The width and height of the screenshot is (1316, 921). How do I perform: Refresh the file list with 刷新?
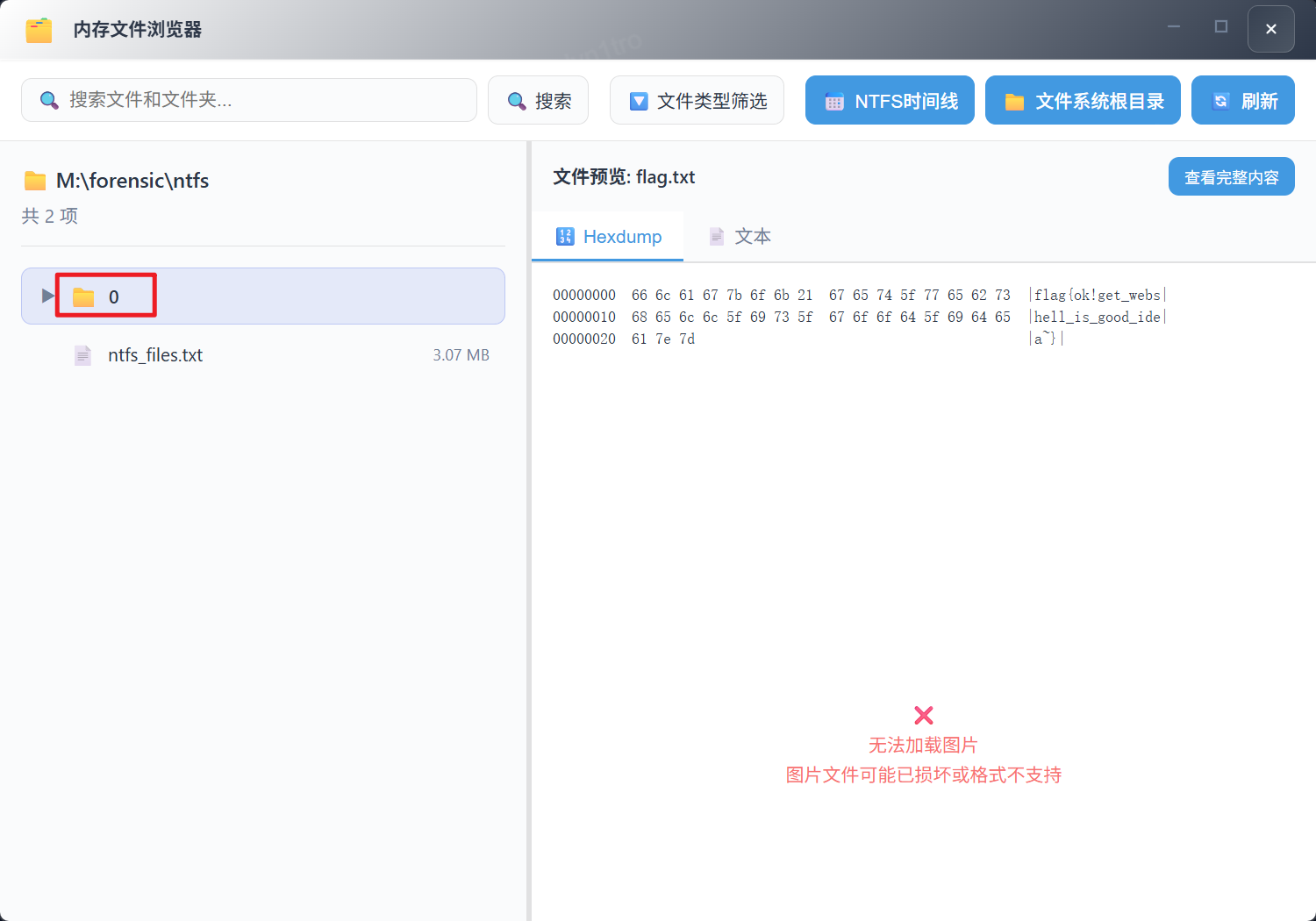(x=1242, y=101)
